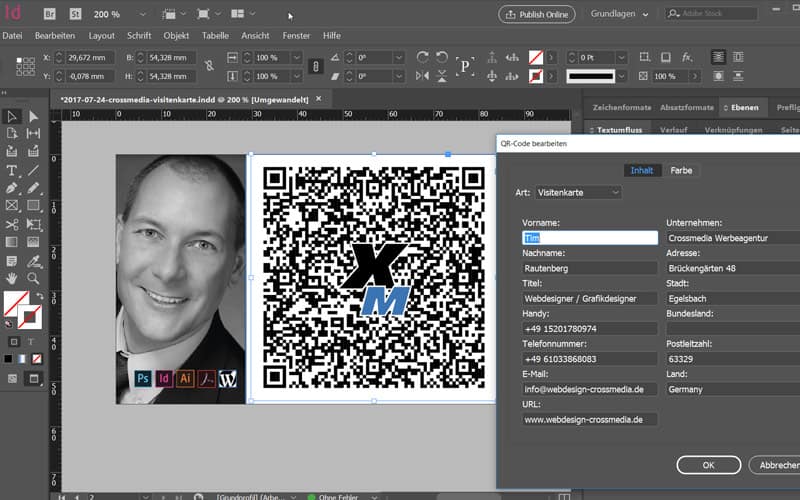Click the toolbox fill swatch
This screenshot has width=800, height=500.
tap(16, 303)
